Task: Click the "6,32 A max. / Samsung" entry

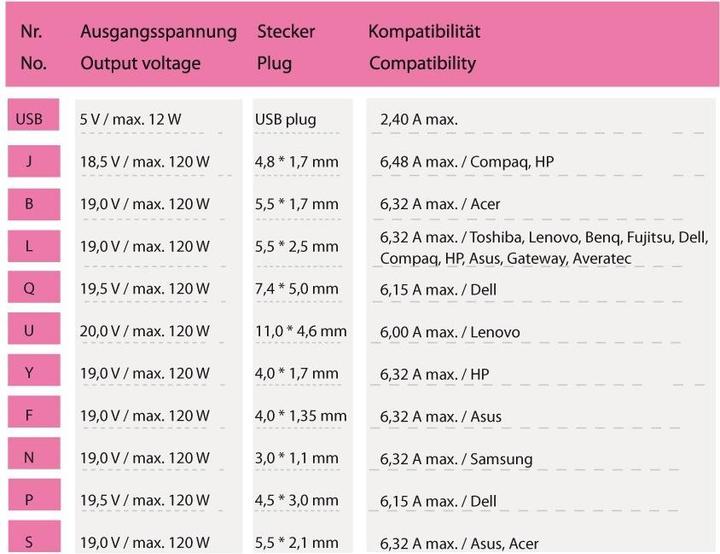Action: point(456,459)
